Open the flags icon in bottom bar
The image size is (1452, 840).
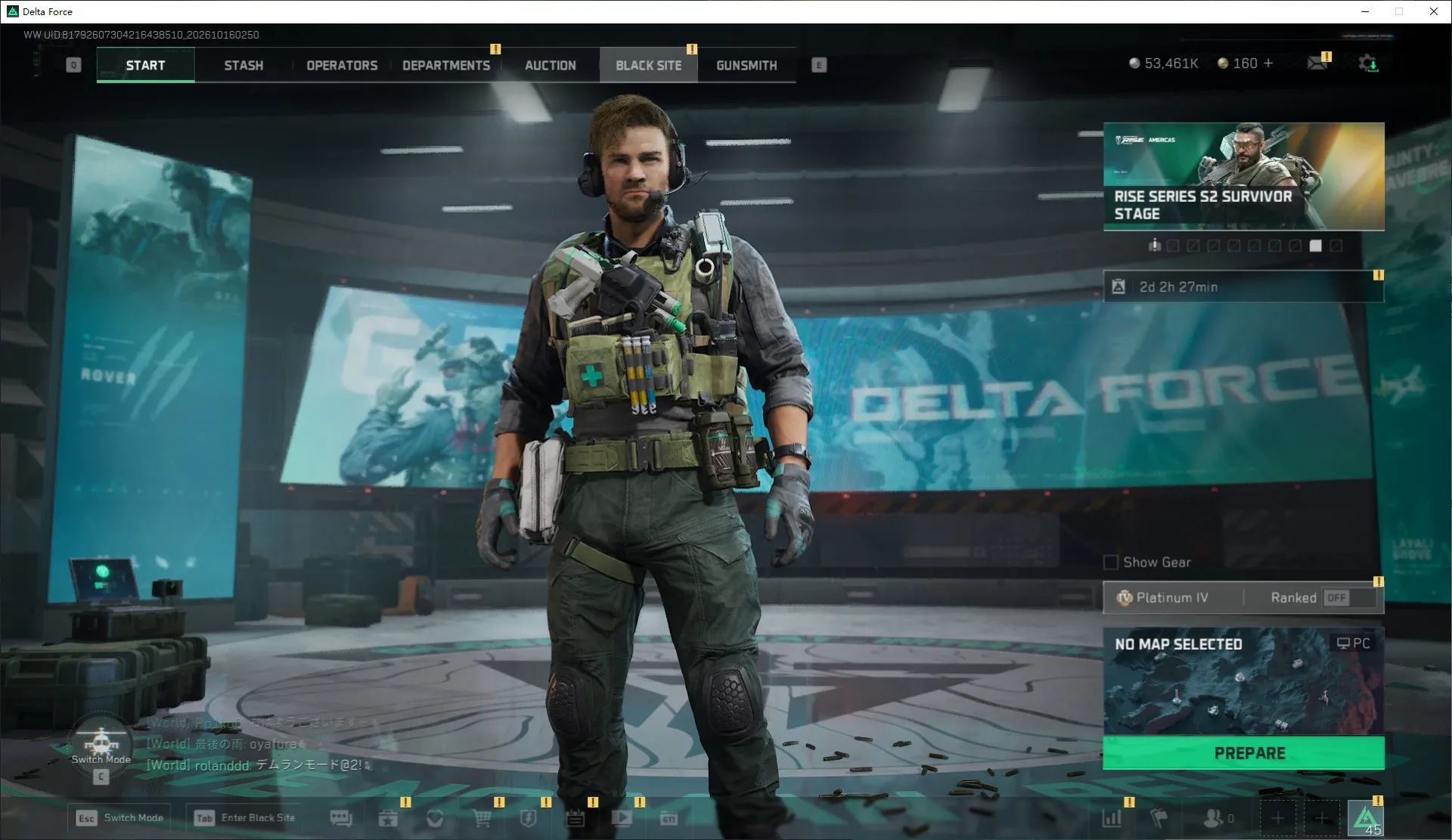1159,818
